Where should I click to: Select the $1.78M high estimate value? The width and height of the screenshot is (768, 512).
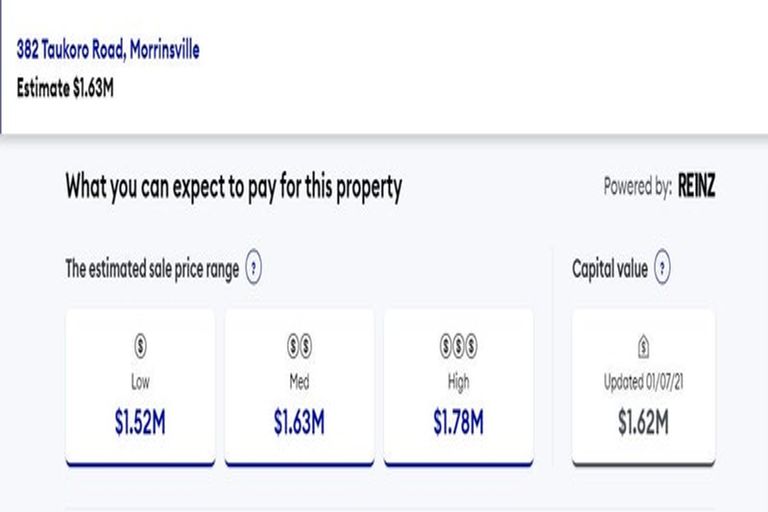(458, 423)
